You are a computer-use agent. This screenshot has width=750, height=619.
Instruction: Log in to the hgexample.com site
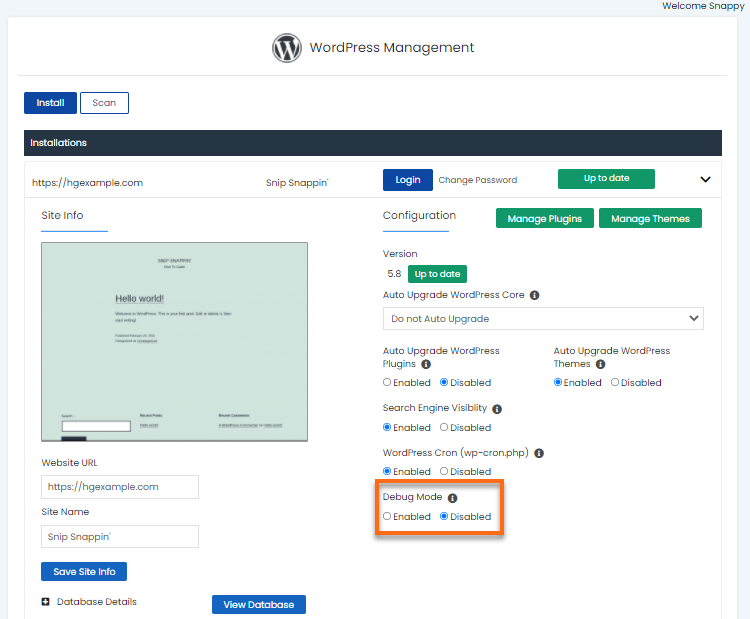click(x=408, y=180)
